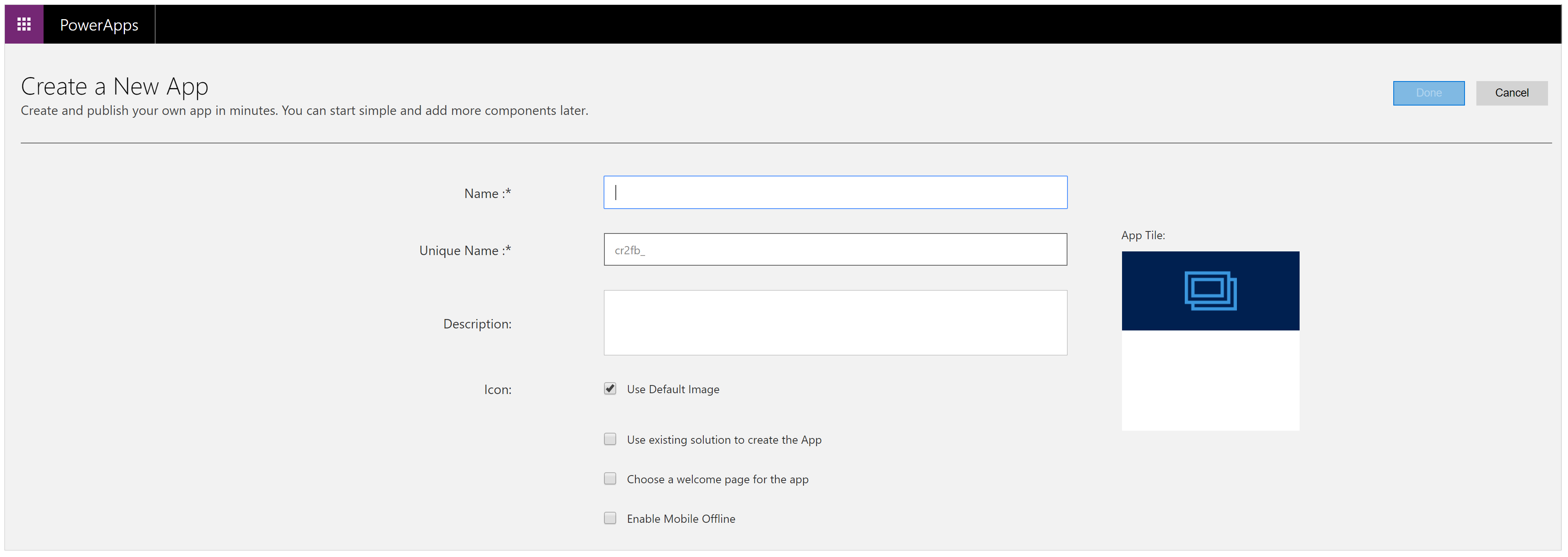Viewport: 1568px width, 557px height.
Task: Open the app launcher waffle icon
Action: [24, 24]
